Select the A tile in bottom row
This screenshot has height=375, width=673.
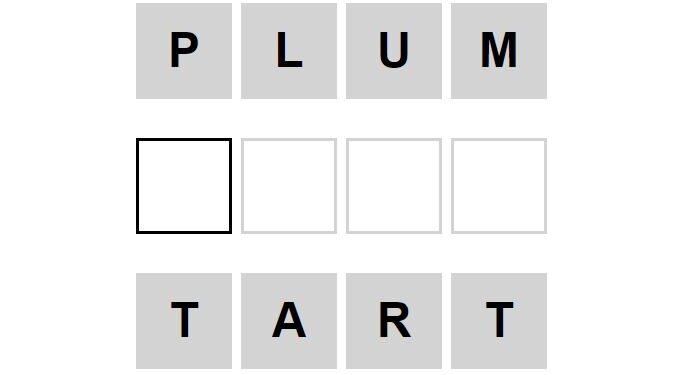(289, 321)
